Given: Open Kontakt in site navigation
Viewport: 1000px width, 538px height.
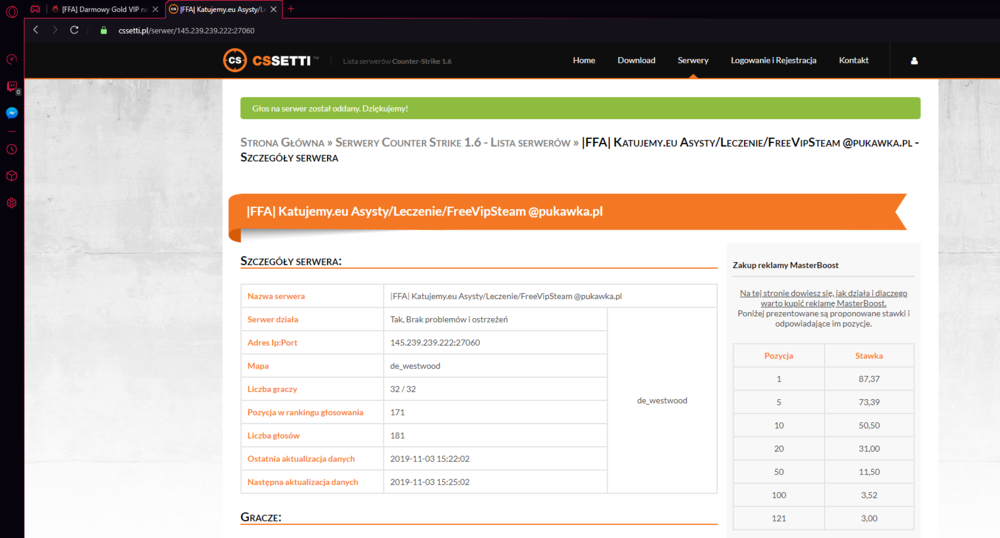Looking at the screenshot, I should 853,61.
